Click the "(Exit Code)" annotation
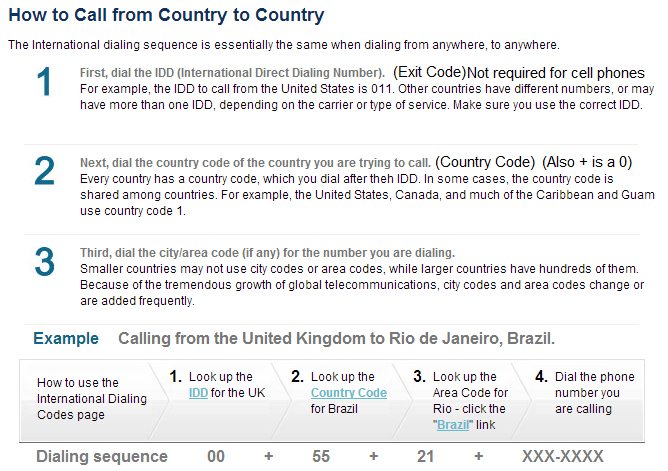The image size is (668, 471). click(x=430, y=73)
